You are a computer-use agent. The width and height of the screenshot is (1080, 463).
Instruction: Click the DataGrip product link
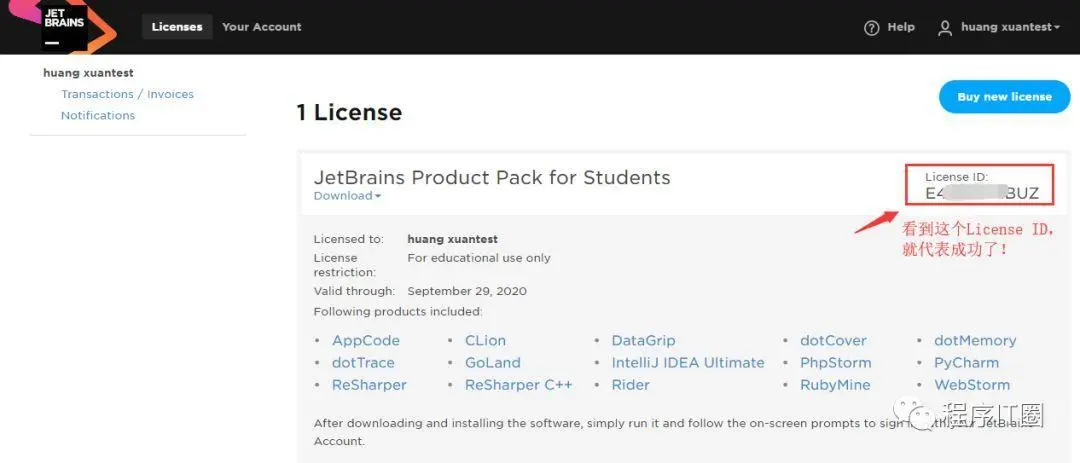(x=643, y=341)
